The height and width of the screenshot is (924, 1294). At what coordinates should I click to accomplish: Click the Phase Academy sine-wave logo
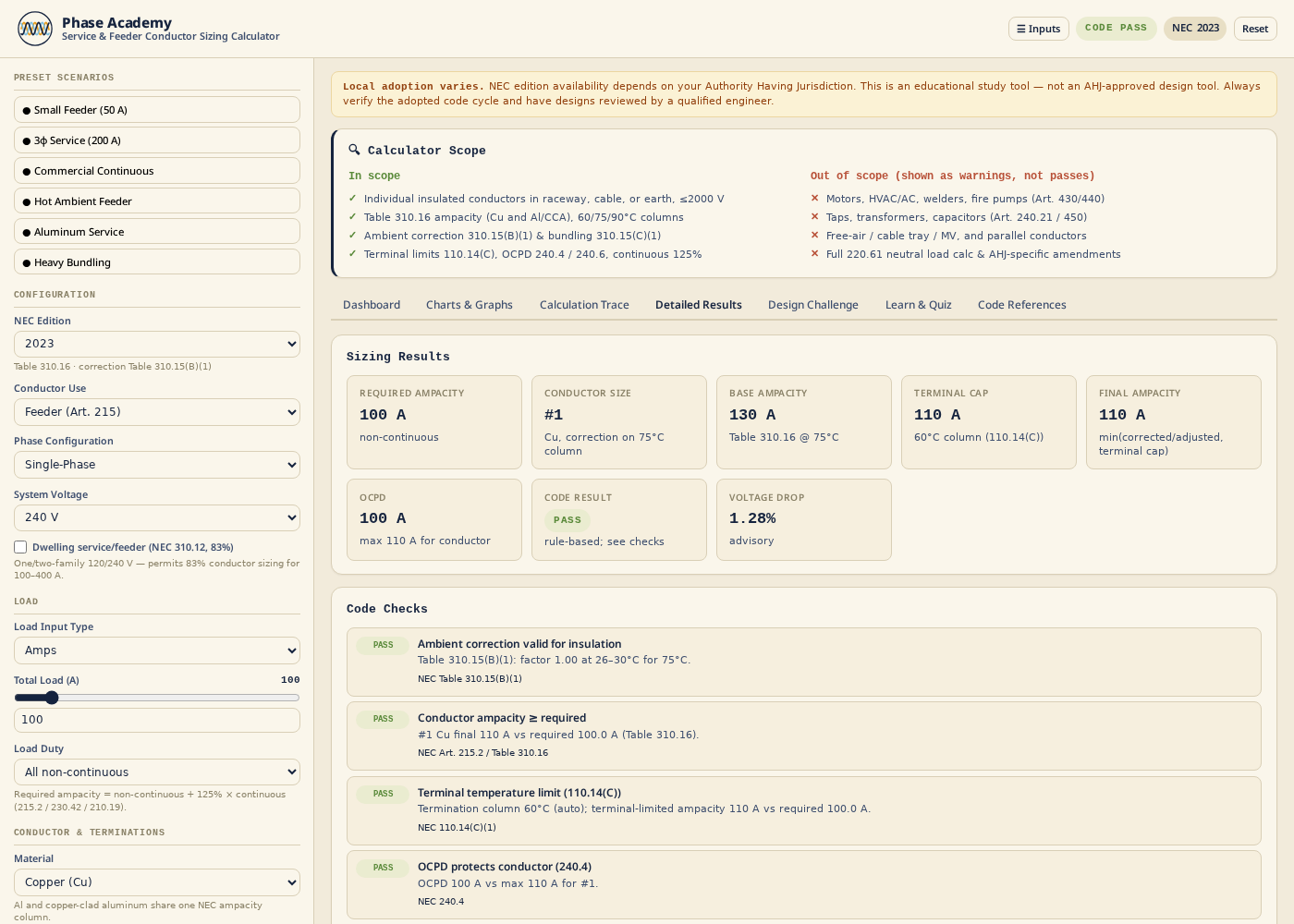coord(35,29)
